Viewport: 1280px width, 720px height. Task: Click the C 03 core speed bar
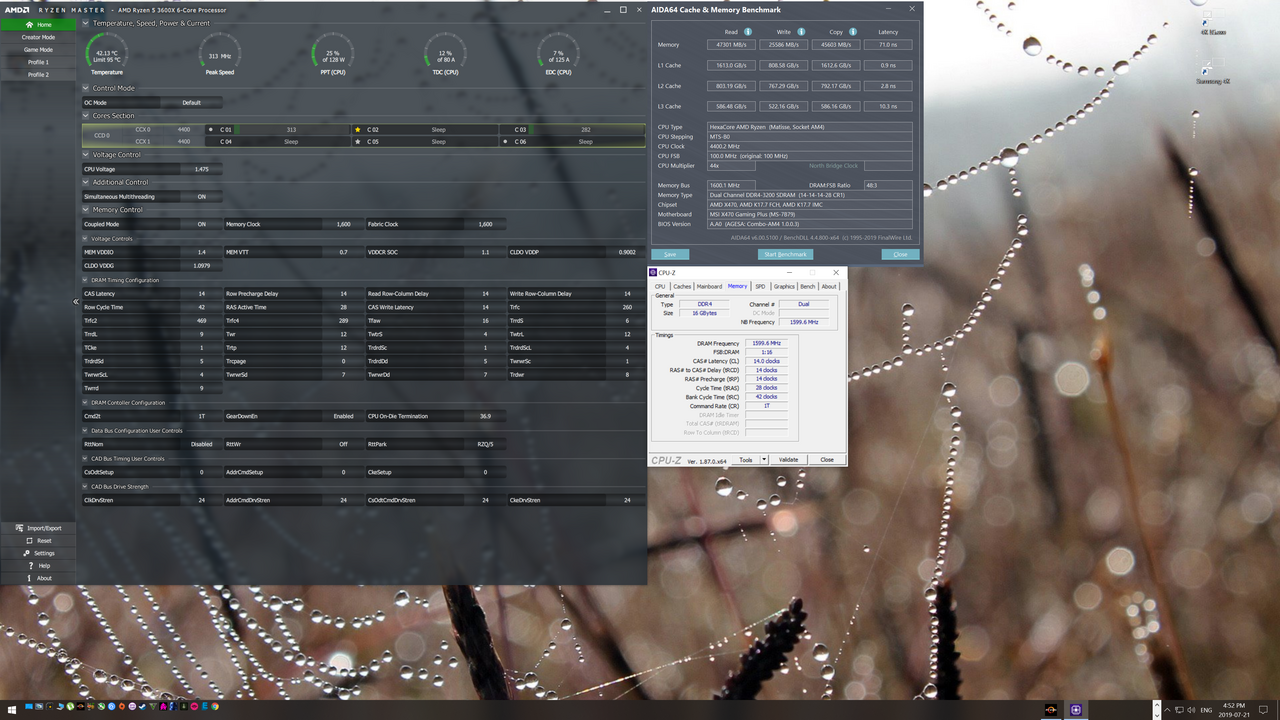(x=586, y=130)
